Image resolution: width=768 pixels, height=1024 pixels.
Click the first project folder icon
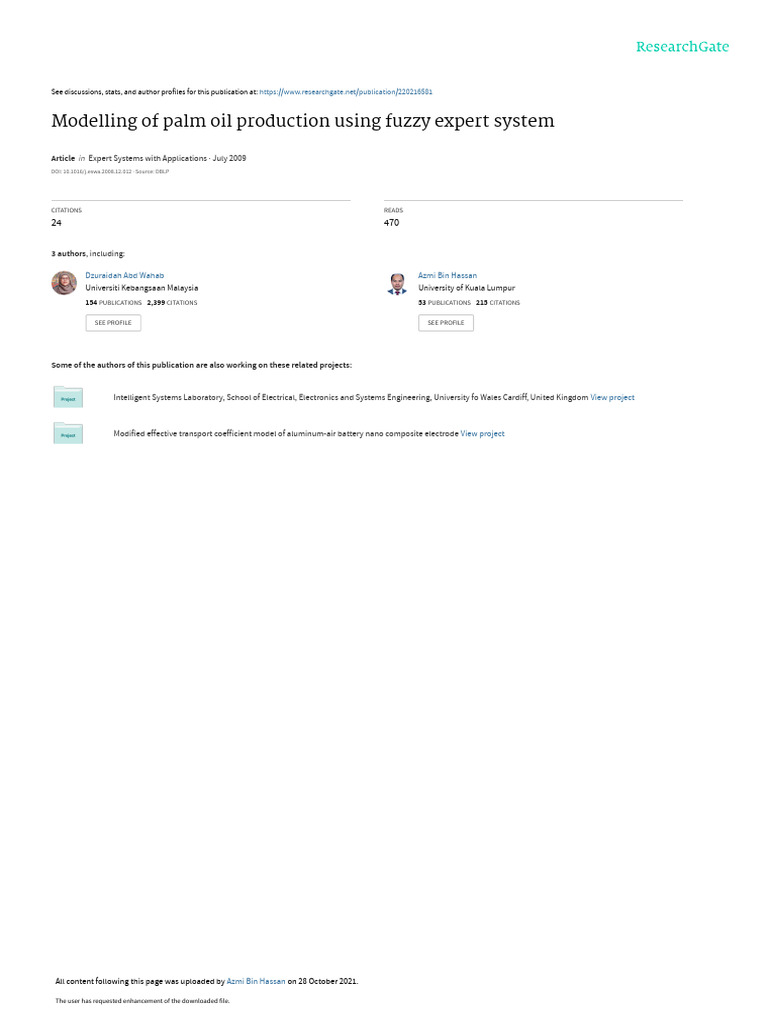[68, 396]
